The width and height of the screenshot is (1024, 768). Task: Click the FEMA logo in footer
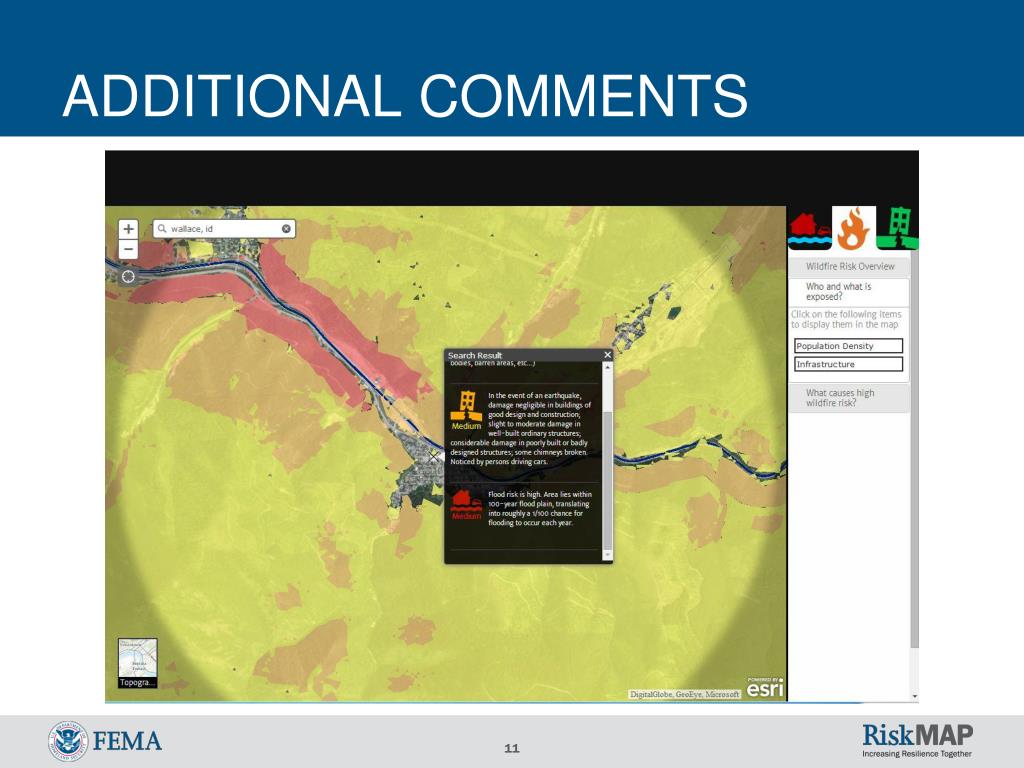104,741
